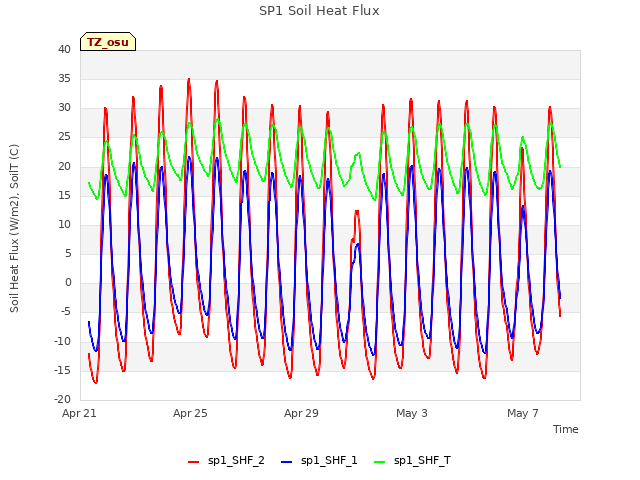Click the 25 y-axis tick label

click(x=64, y=137)
